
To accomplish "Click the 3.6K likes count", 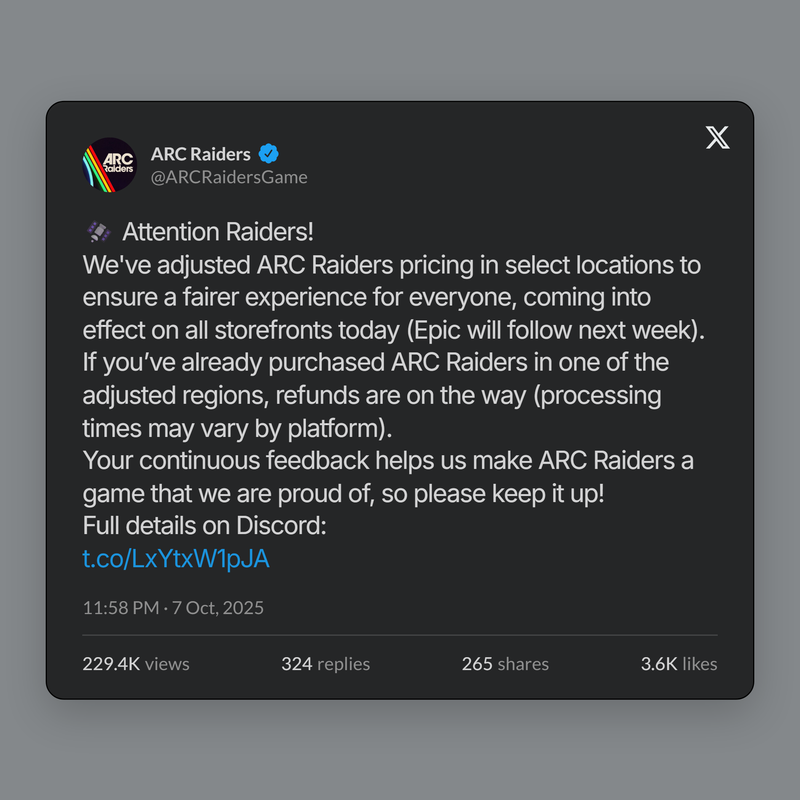I will [679, 663].
